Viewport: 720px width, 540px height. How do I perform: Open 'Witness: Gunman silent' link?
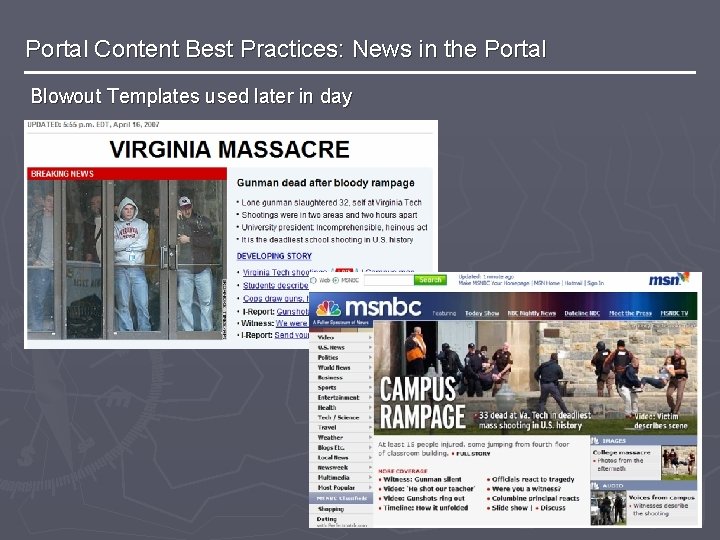(x=422, y=479)
